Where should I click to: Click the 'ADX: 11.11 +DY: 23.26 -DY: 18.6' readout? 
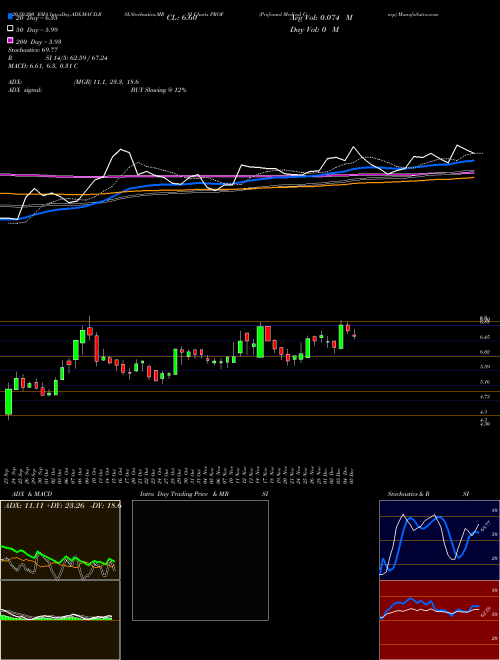[x=63, y=506]
